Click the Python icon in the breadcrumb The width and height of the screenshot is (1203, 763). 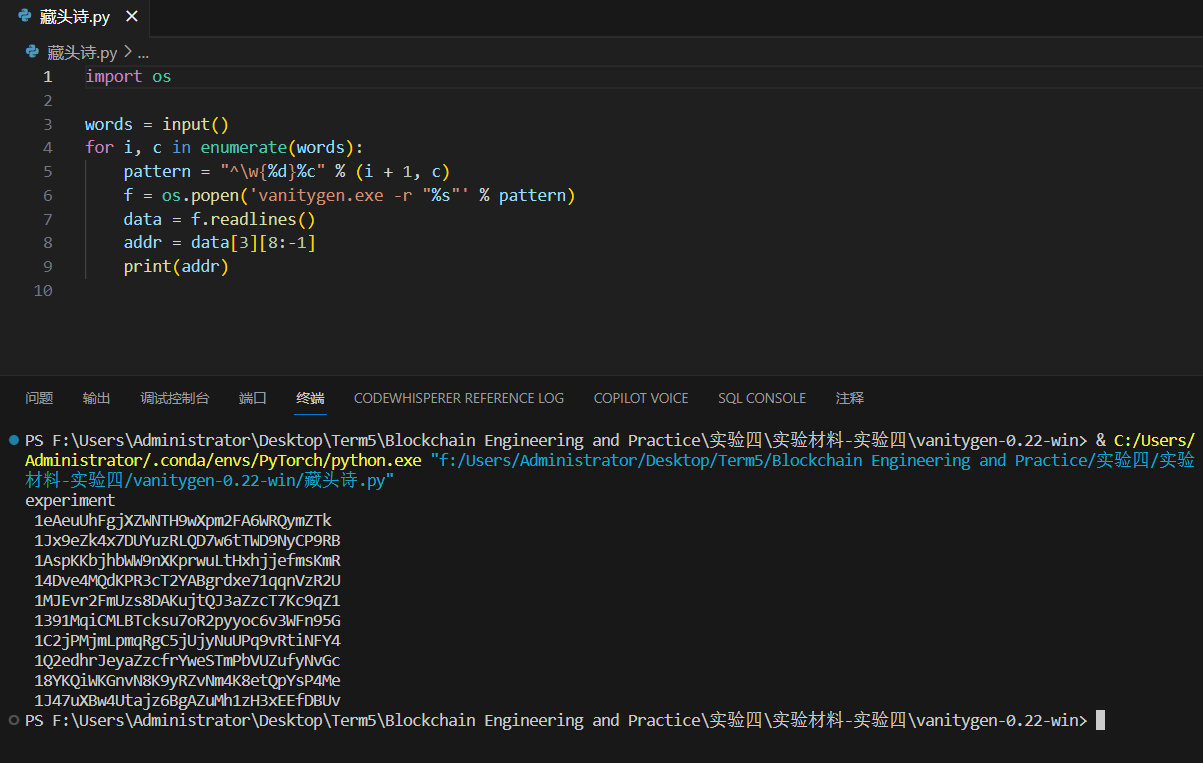32,52
